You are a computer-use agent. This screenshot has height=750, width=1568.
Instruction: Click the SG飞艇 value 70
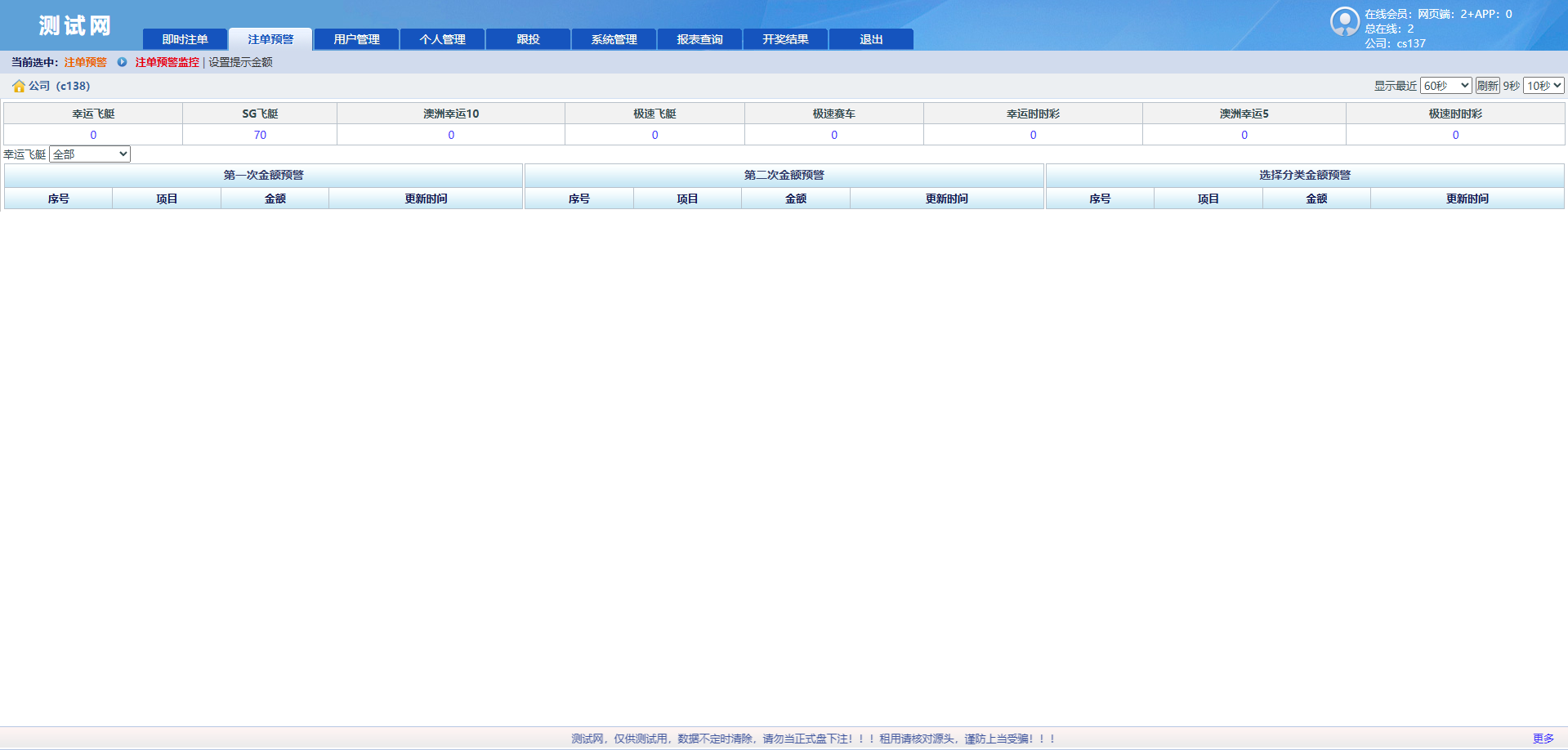click(260, 135)
